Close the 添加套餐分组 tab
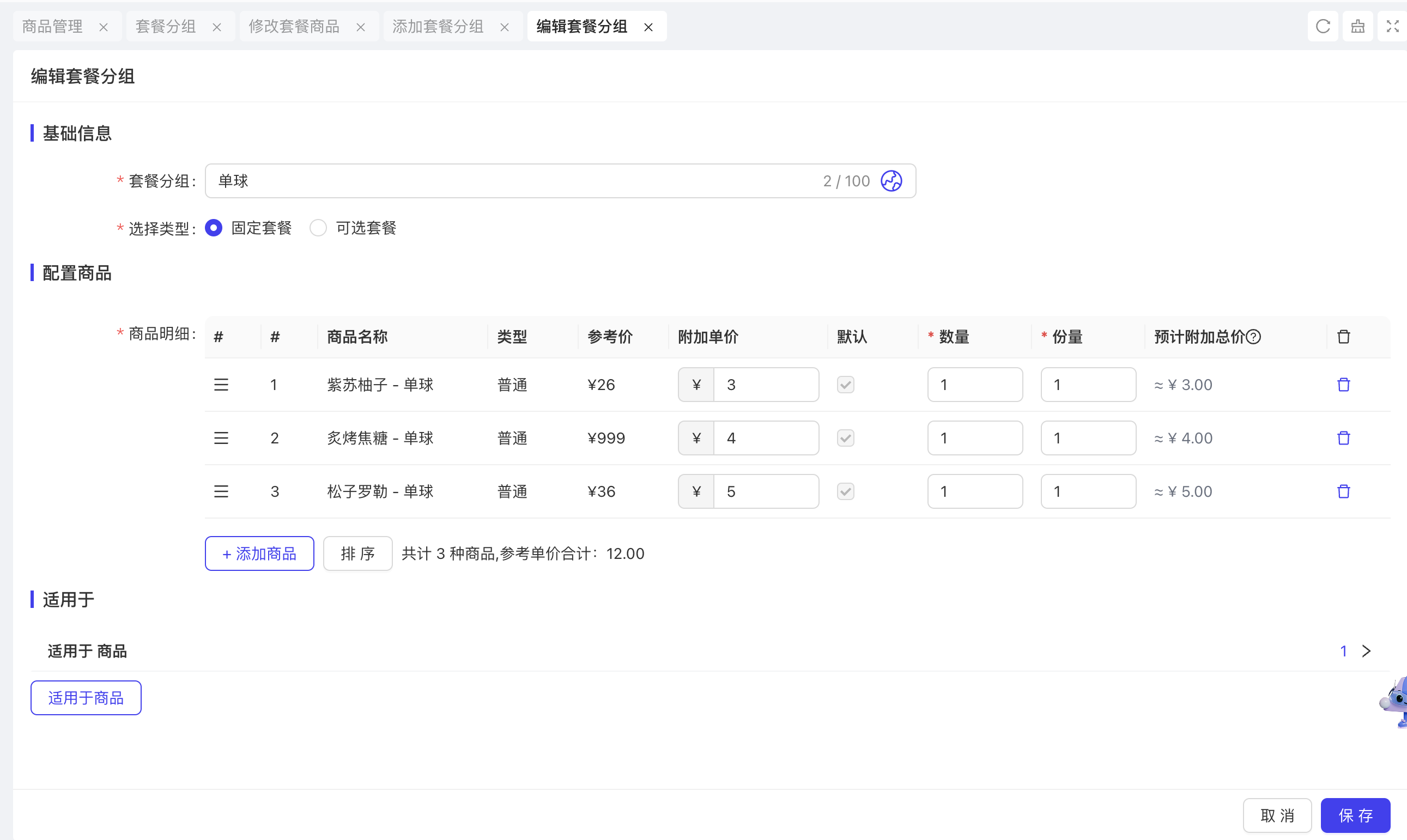The height and width of the screenshot is (840, 1407). [x=505, y=27]
